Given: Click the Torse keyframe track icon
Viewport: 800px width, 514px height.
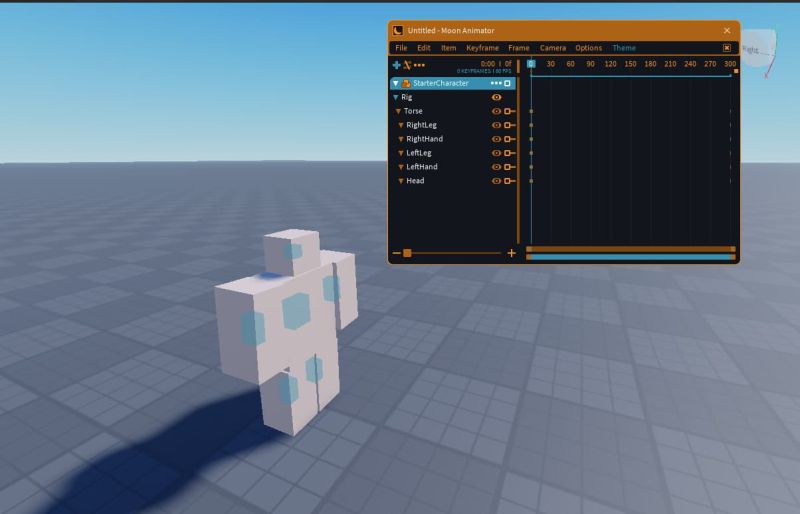Looking at the screenshot, I should tap(509, 111).
